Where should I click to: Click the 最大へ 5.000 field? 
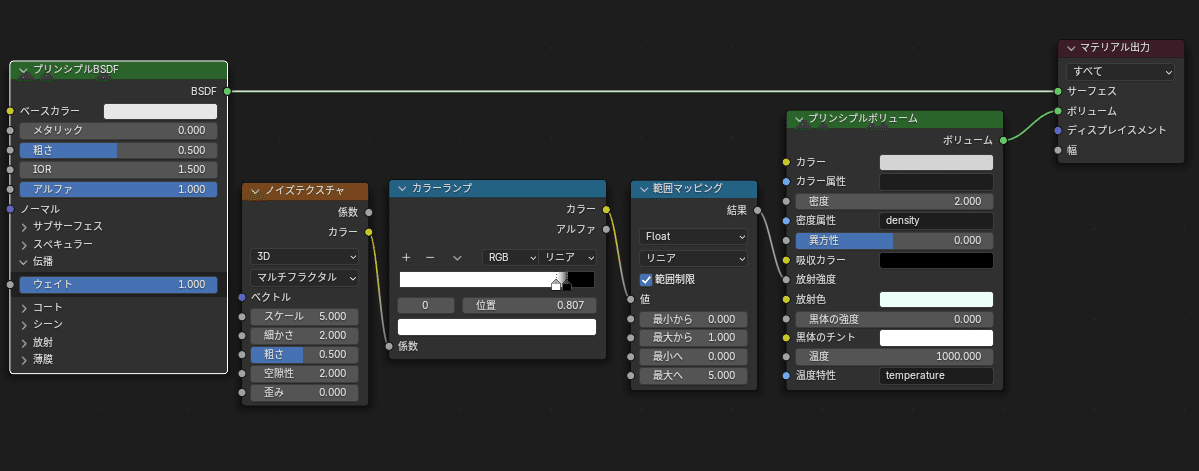point(693,376)
